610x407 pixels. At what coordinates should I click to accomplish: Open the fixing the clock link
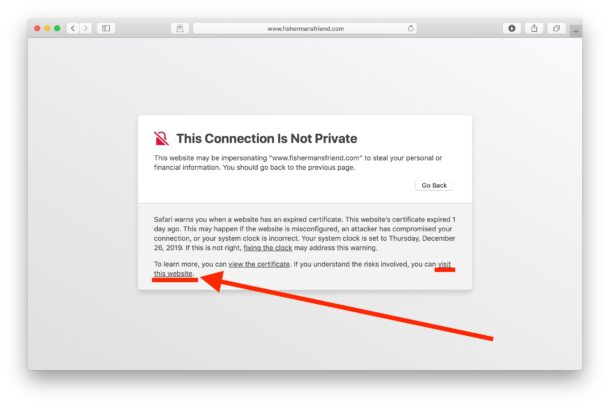click(268, 248)
